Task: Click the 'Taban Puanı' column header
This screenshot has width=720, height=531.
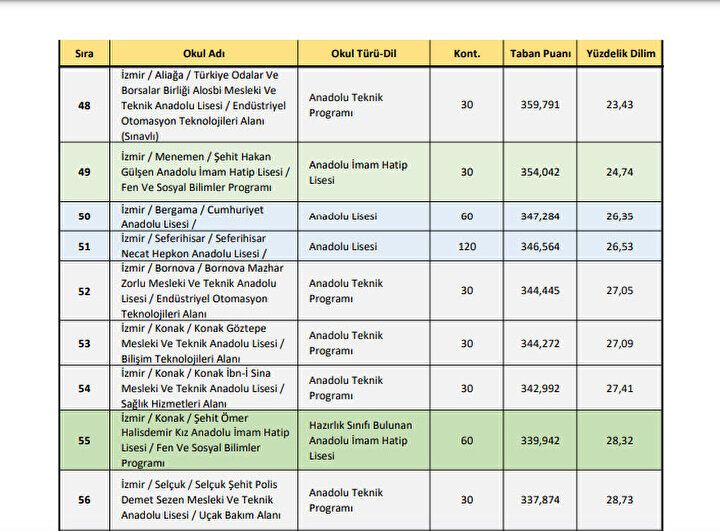Action: (x=540, y=53)
